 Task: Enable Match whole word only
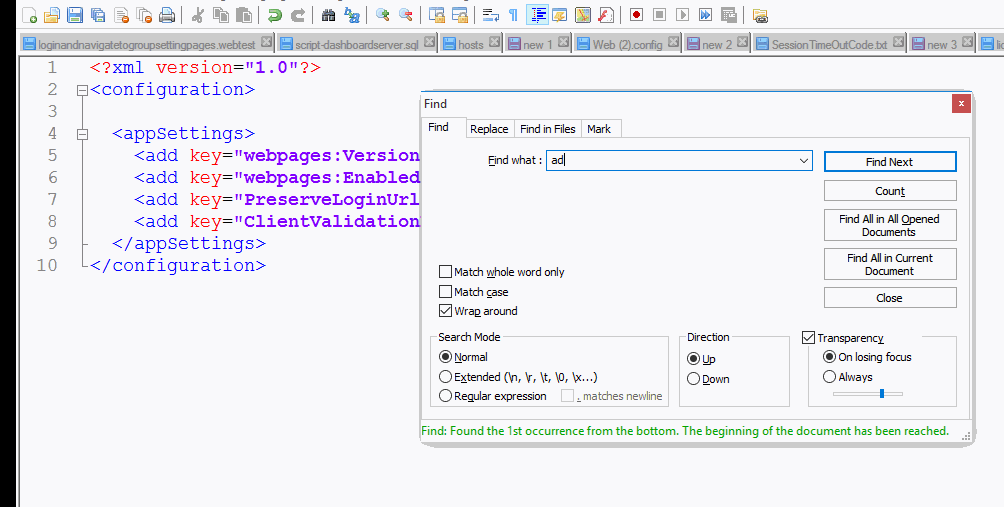(445, 272)
